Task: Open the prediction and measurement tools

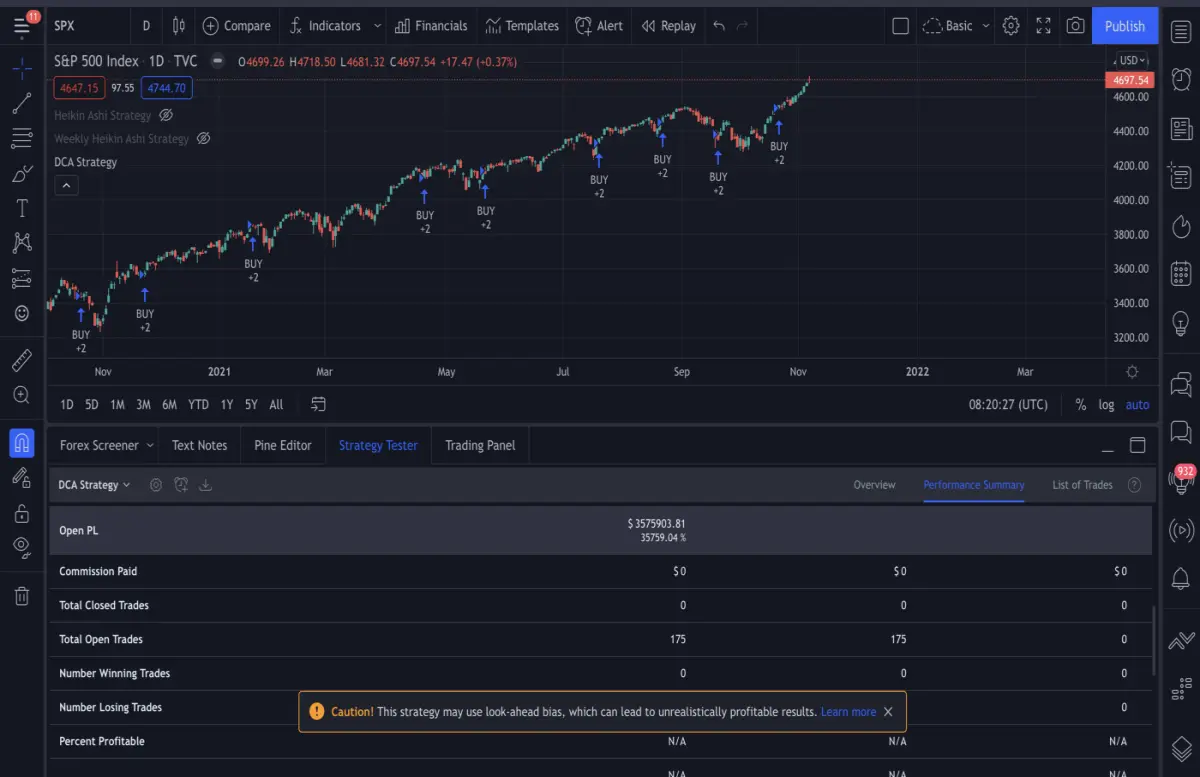Action: 22,278
